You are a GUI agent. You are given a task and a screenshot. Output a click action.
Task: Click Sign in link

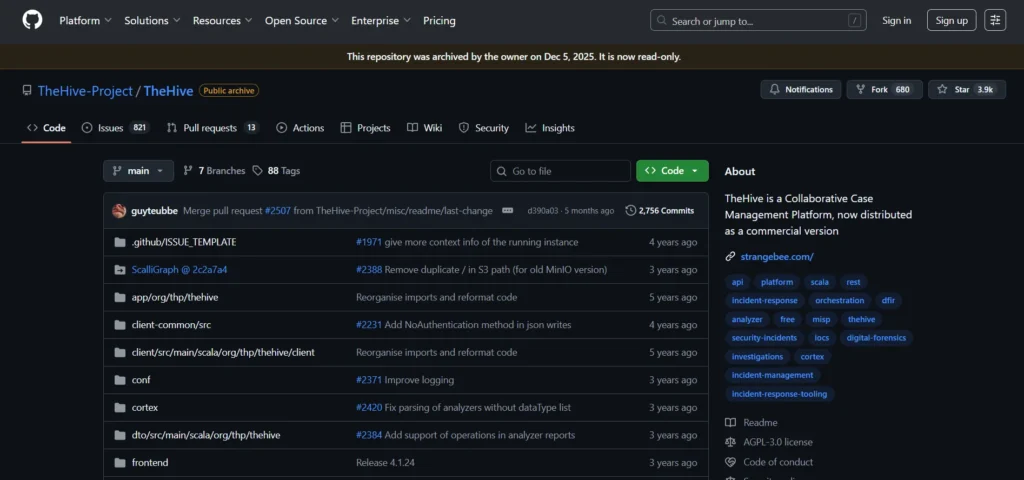click(897, 20)
